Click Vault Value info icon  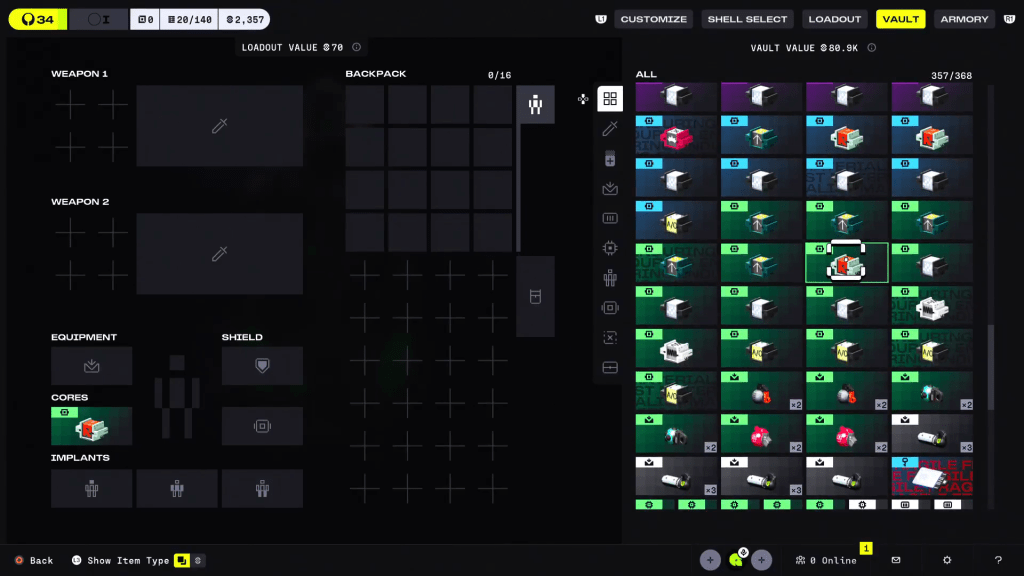pyautogui.click(x=871, y=47)
